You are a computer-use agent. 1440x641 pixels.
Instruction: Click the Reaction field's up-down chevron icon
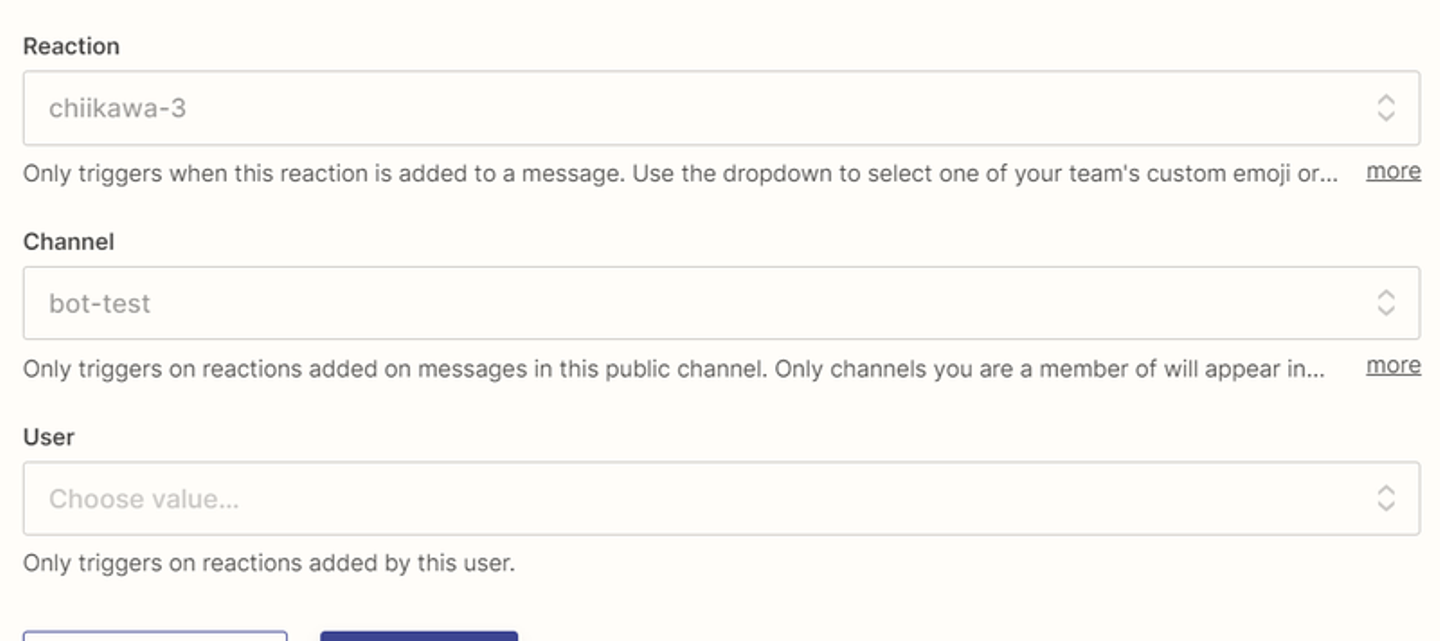coord(1385,108)
